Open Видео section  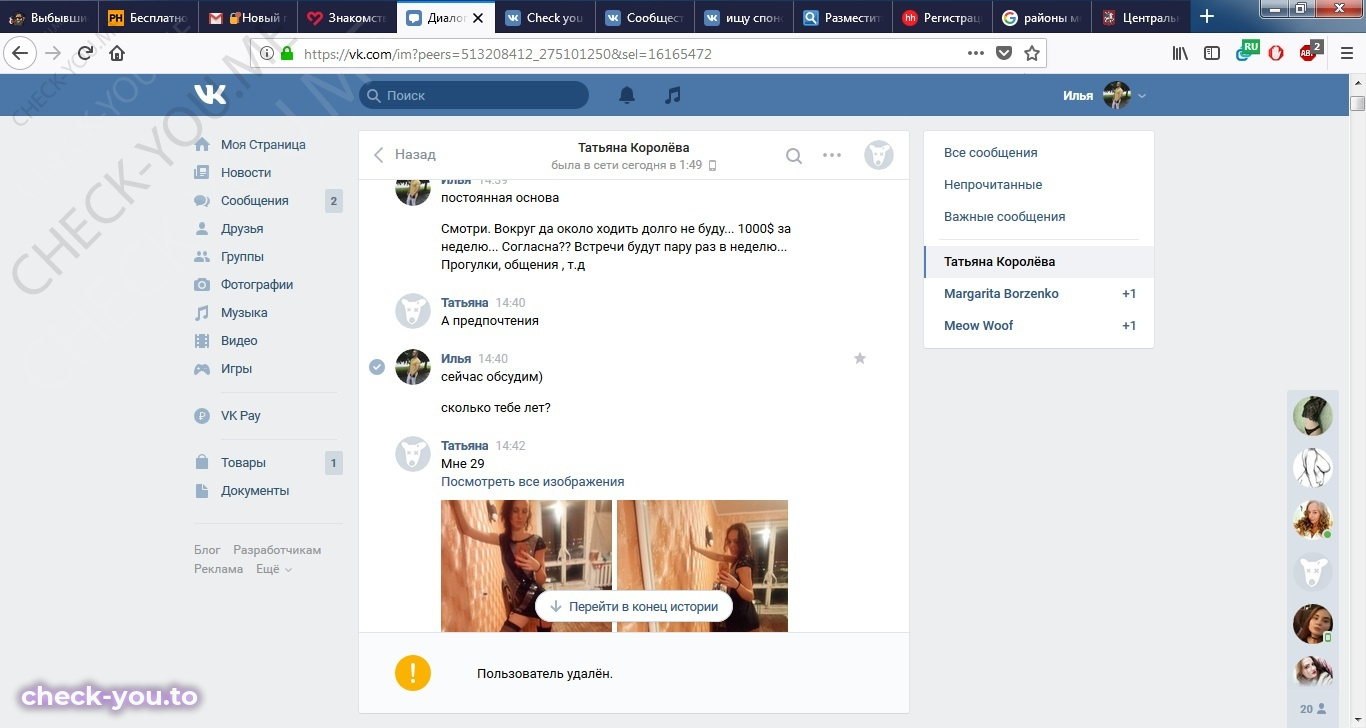pos(239,340)
